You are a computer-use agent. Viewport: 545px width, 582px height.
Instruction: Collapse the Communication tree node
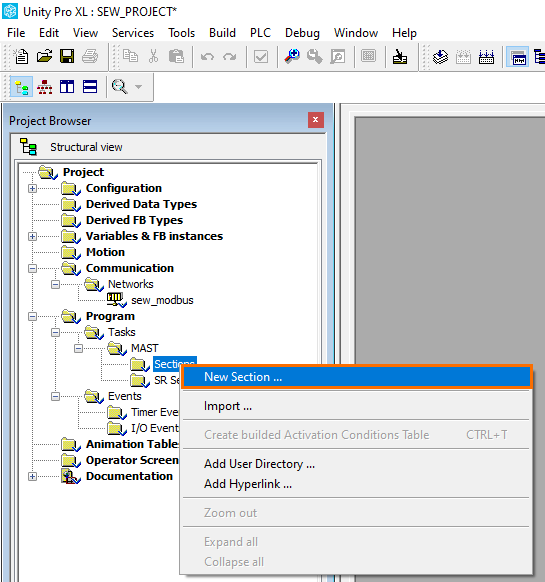coord(32,268)
